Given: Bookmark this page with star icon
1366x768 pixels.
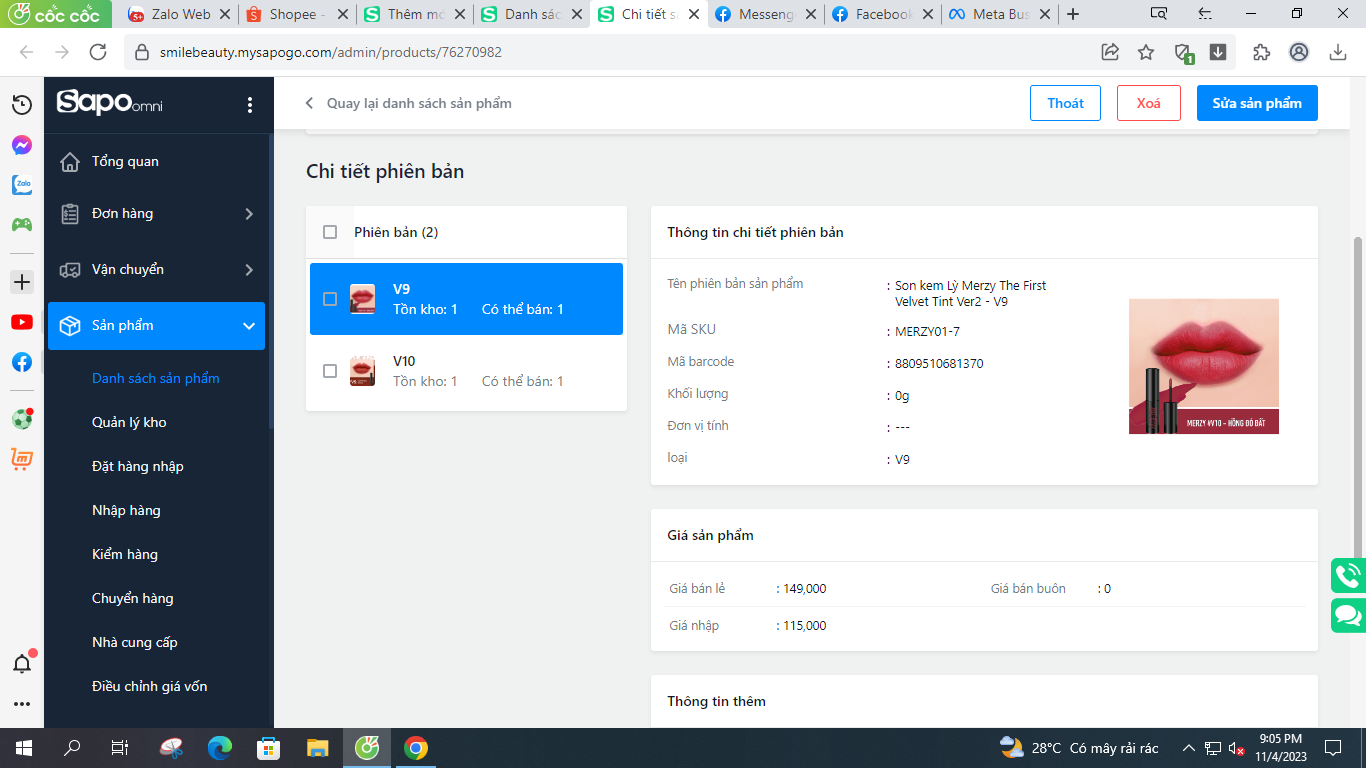Looking at the screenshot, I should (x=1146, y=52).
